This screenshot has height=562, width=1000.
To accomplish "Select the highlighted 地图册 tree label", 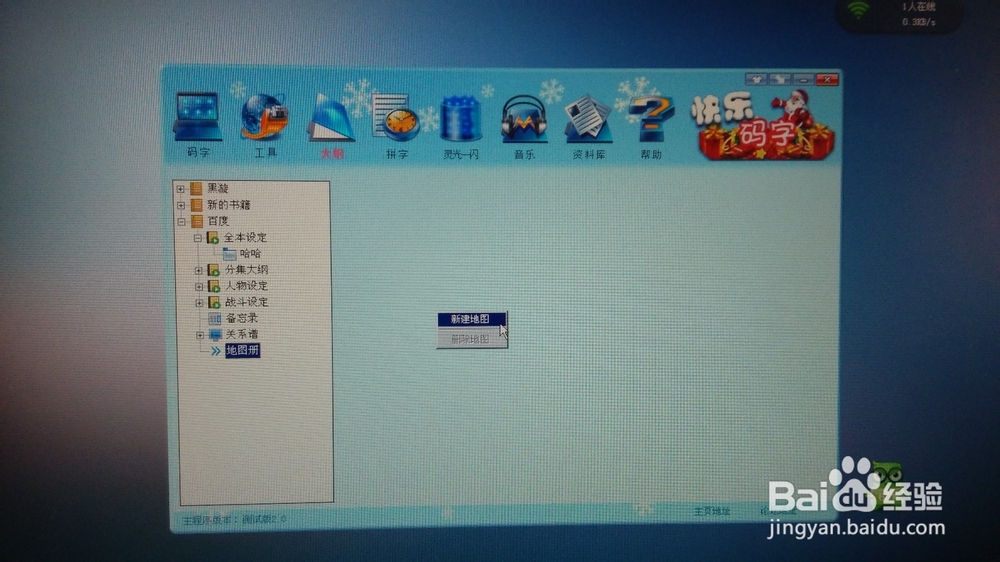I will point(242,350).
